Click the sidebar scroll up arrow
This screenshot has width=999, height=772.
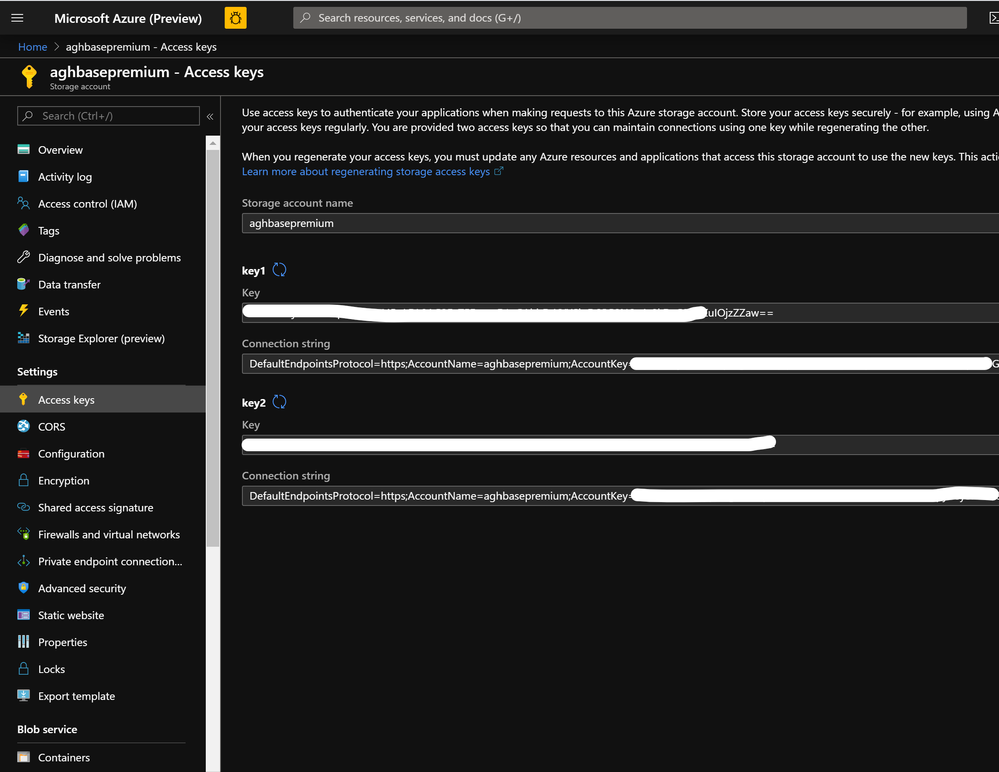pyautogui.click(x=213, y=143)
